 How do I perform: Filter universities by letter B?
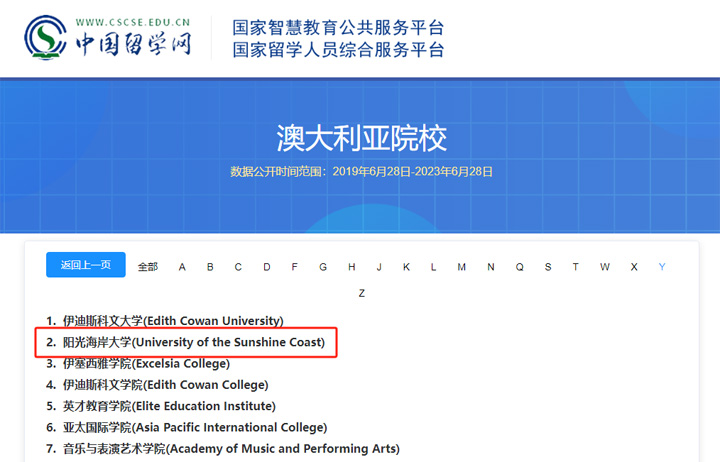click(x=210, y=267)
